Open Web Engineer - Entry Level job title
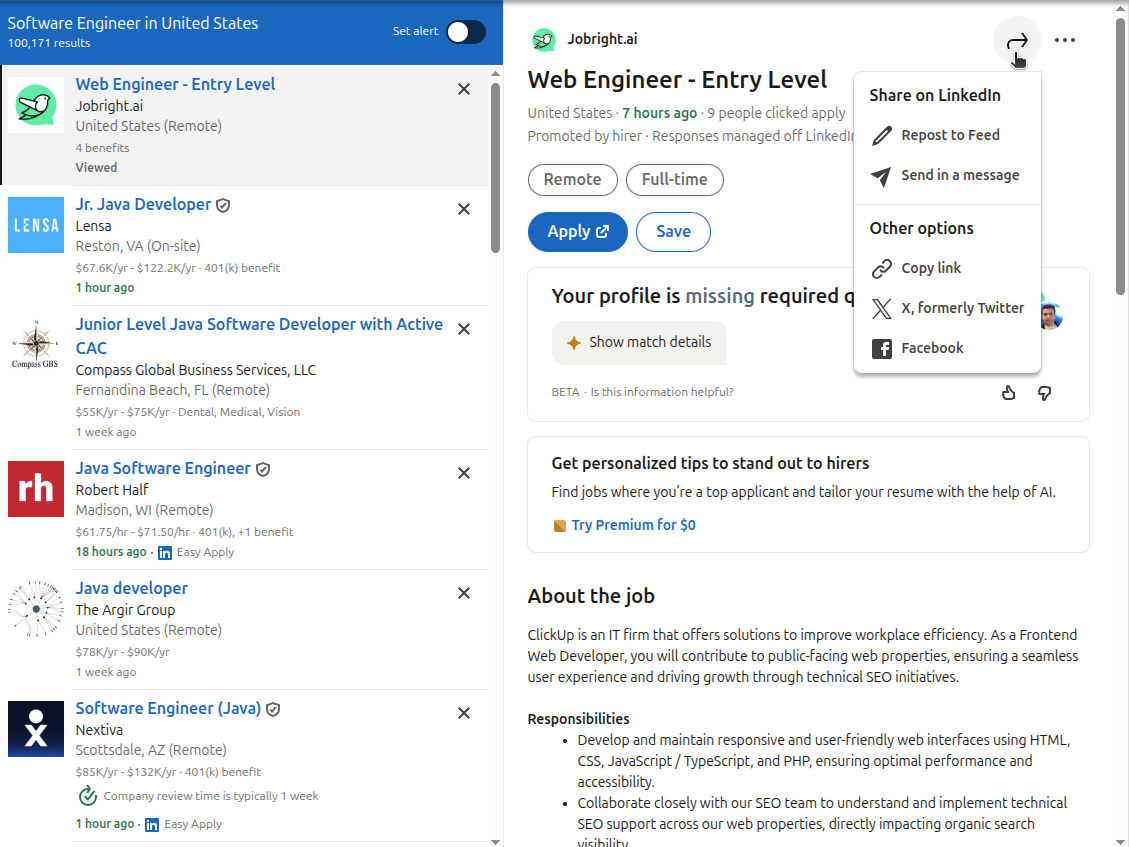 pos(175,84)
